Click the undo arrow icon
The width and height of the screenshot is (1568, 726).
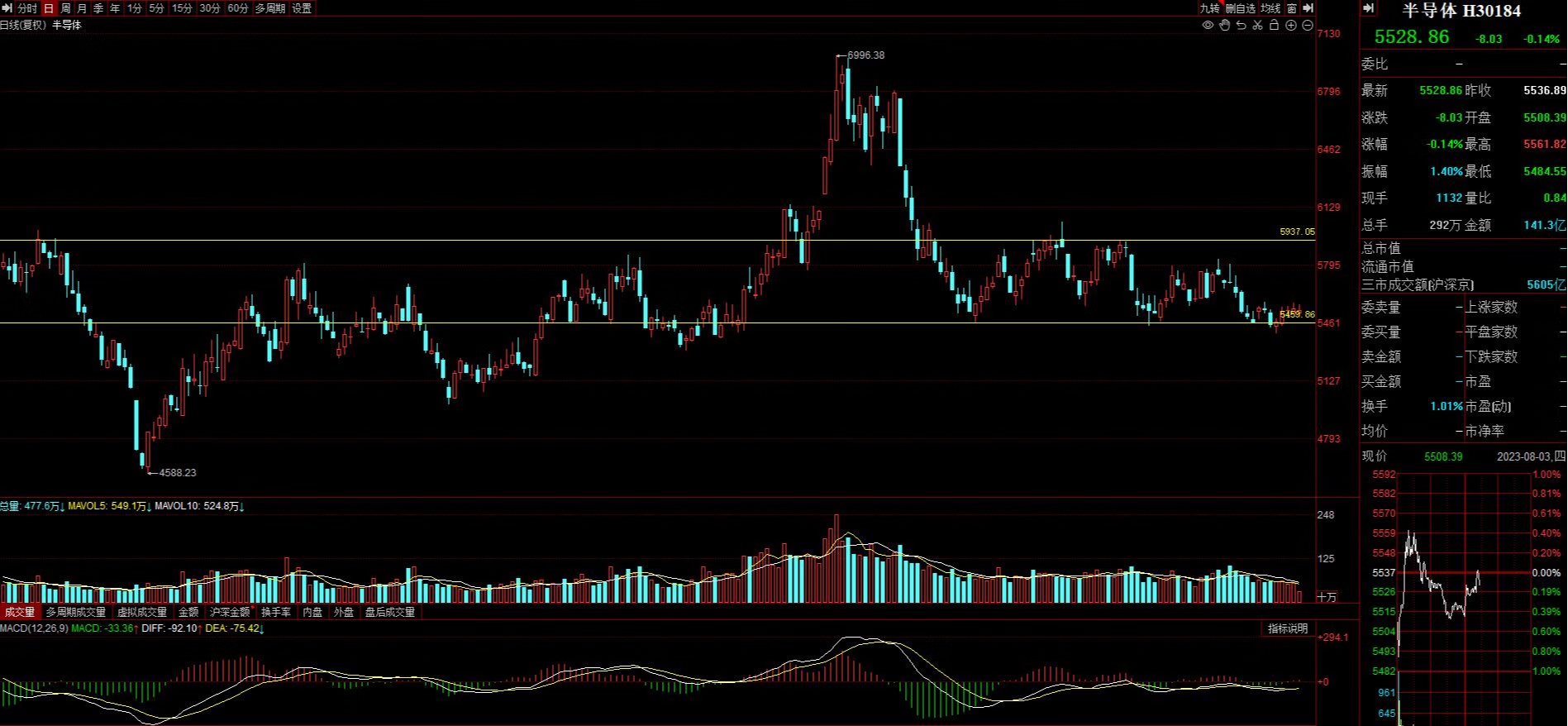pos(1241,25)
